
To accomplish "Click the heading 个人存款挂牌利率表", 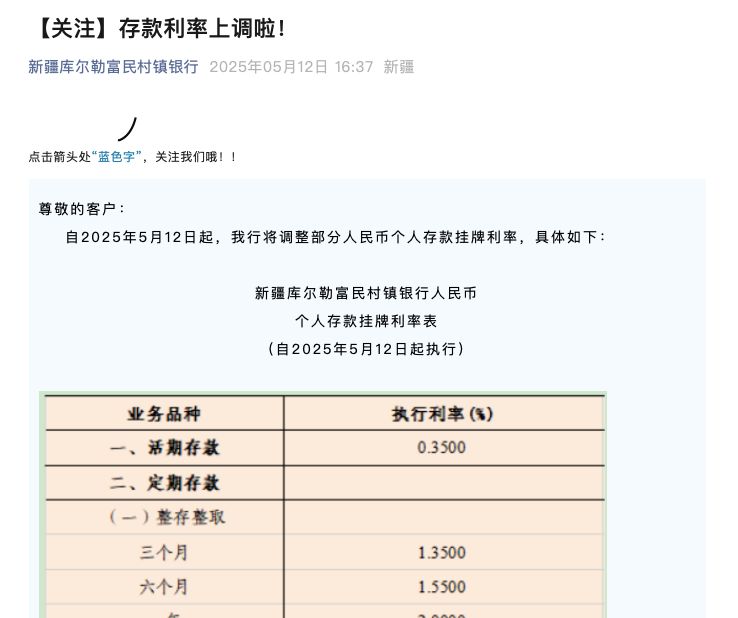I will [x=366, y=321].
